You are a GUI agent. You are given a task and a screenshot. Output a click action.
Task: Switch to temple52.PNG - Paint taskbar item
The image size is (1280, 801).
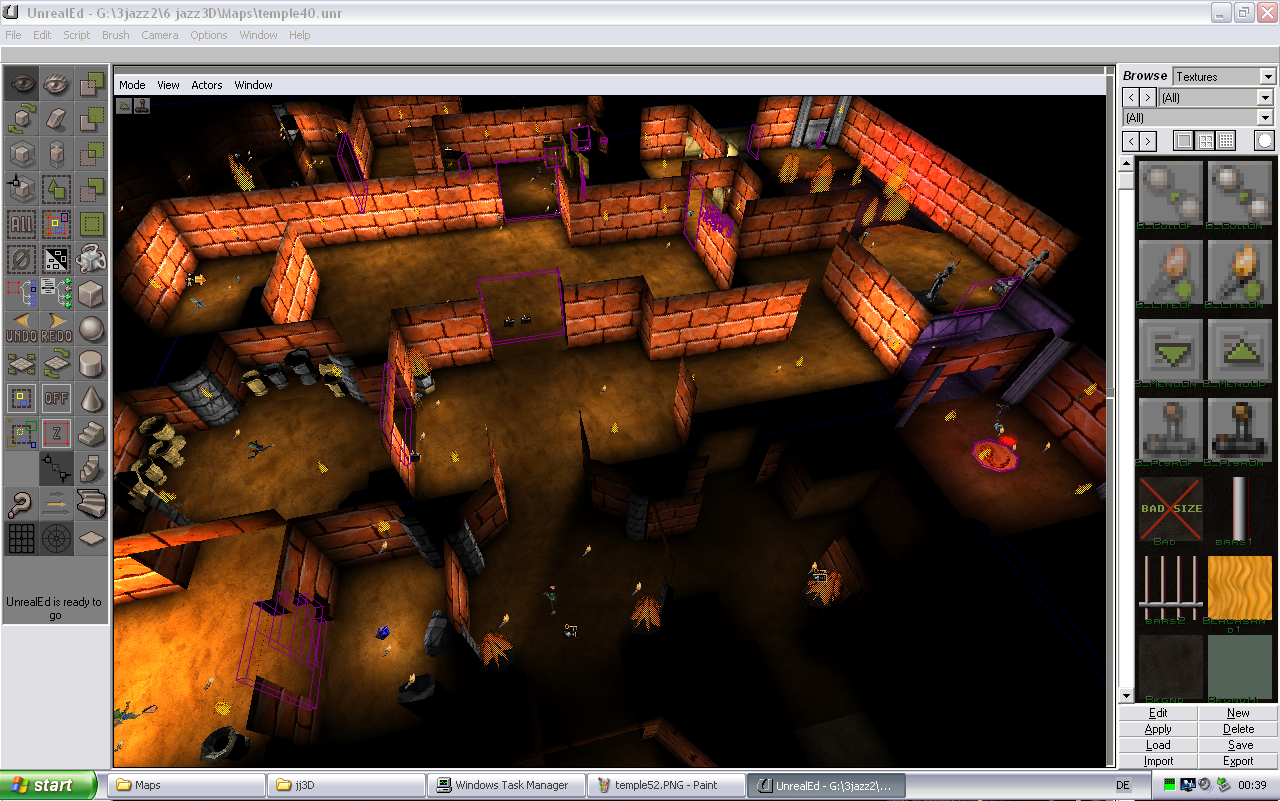coord(666,785)
